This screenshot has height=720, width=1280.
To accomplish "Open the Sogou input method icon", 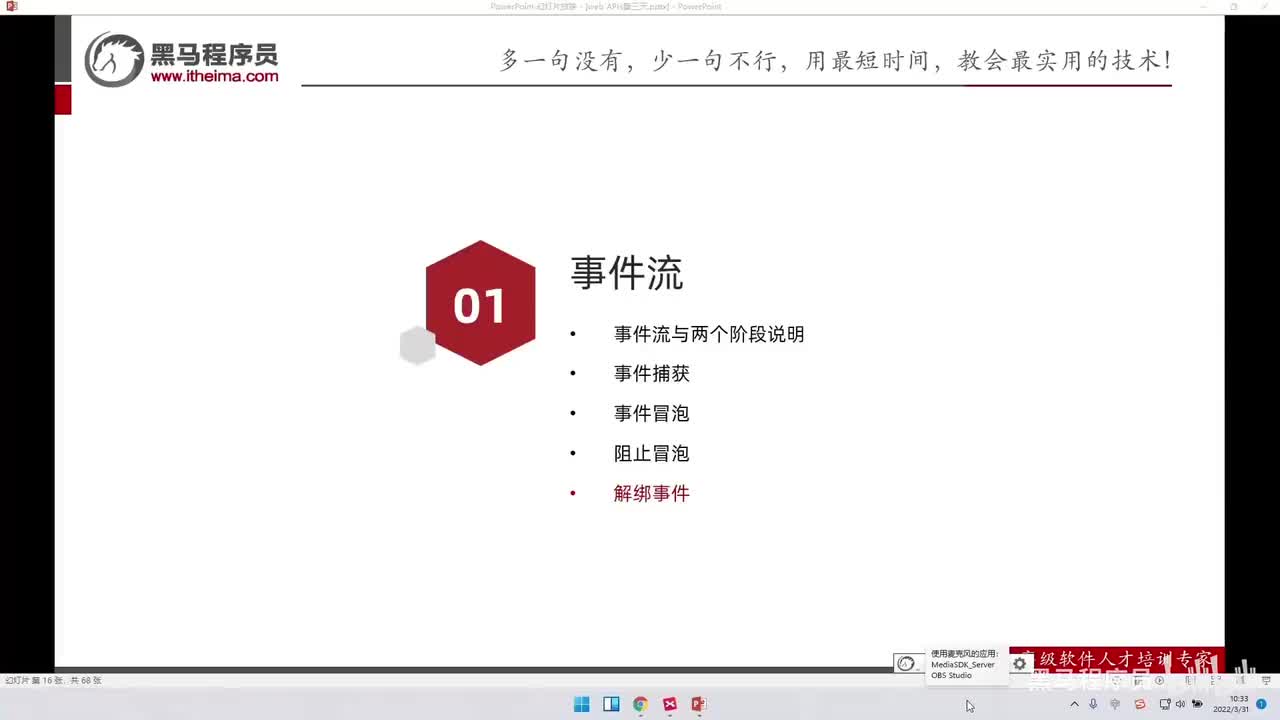I will coord(1139,704).
